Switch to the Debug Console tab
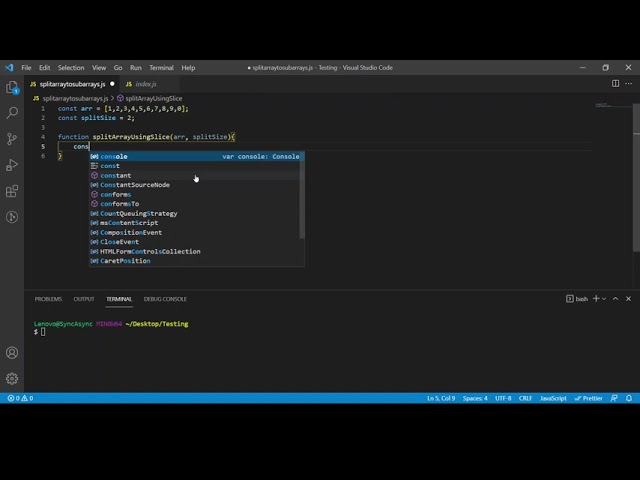This screenshot has width=640, height=480. (165, 299)
